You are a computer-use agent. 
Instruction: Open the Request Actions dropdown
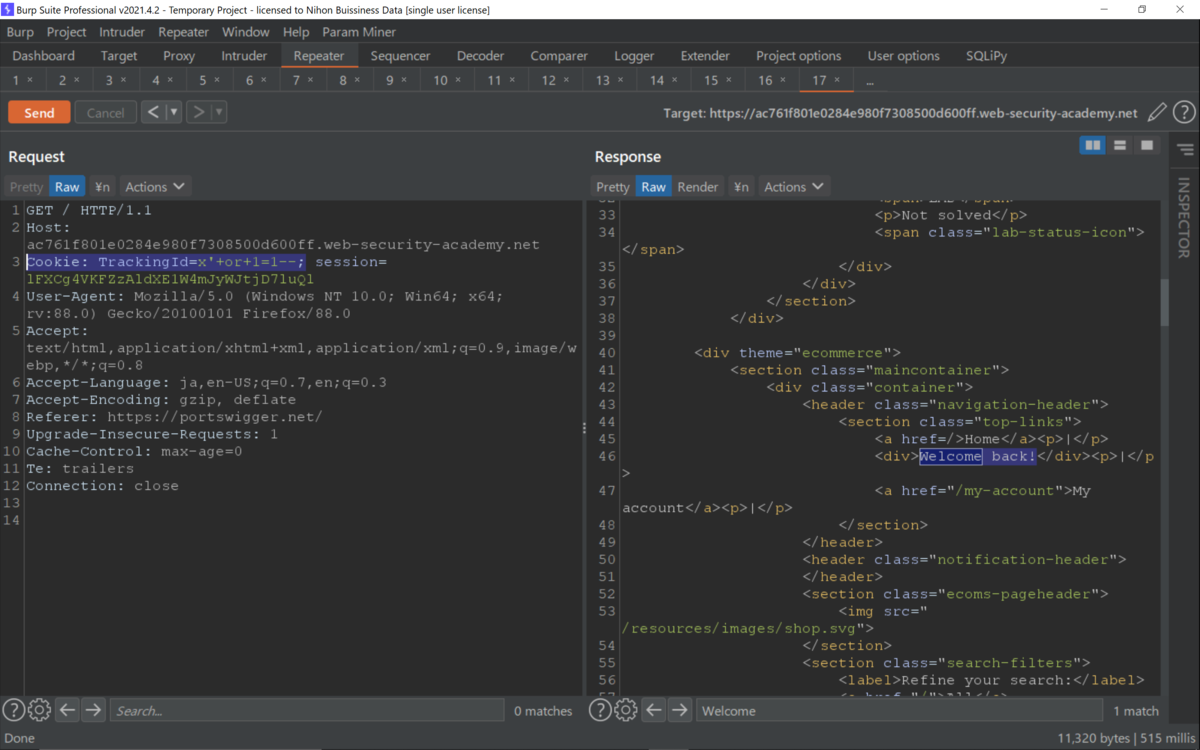155,187
